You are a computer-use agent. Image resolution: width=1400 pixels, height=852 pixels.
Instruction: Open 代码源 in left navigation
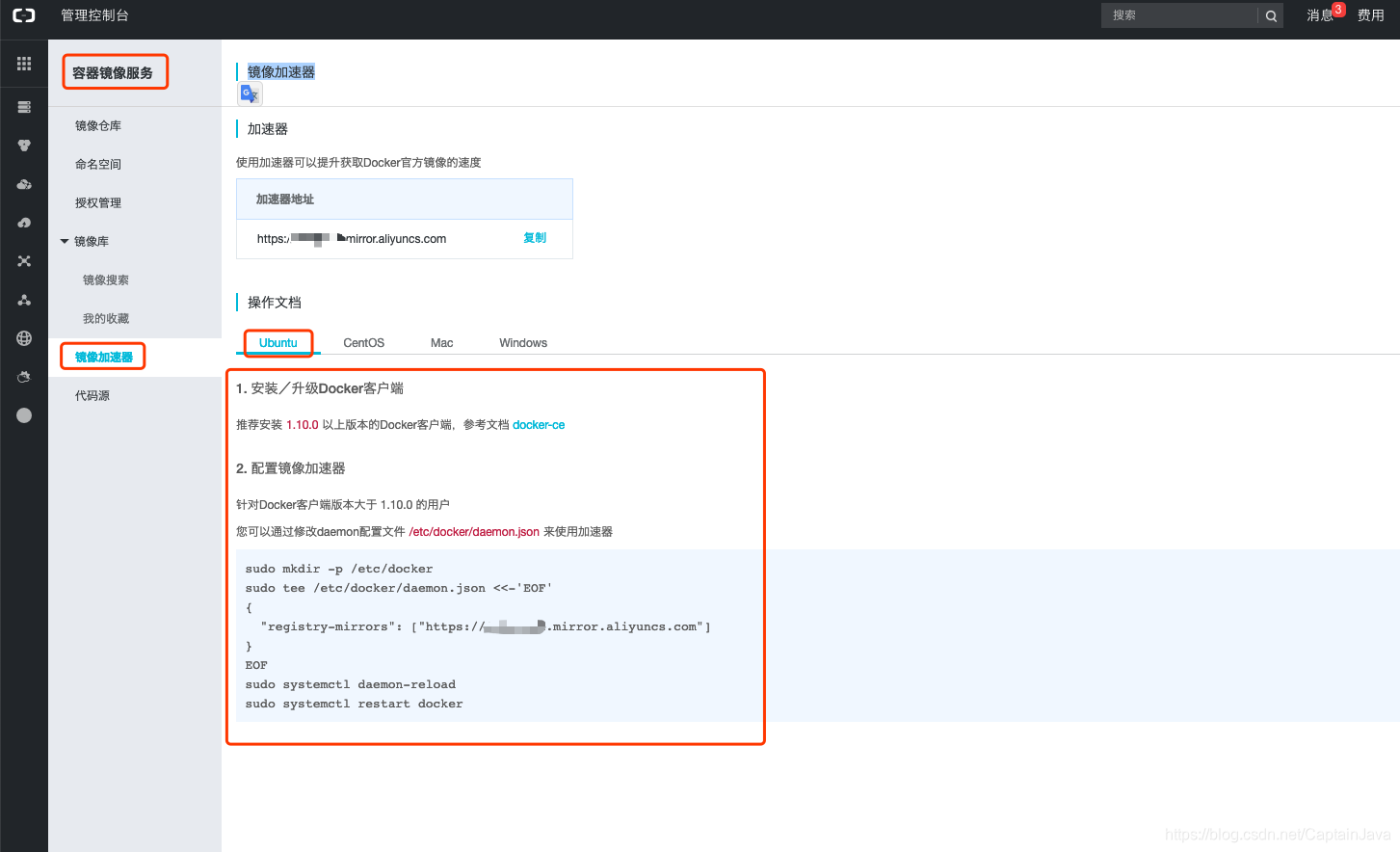click(92, 396)
